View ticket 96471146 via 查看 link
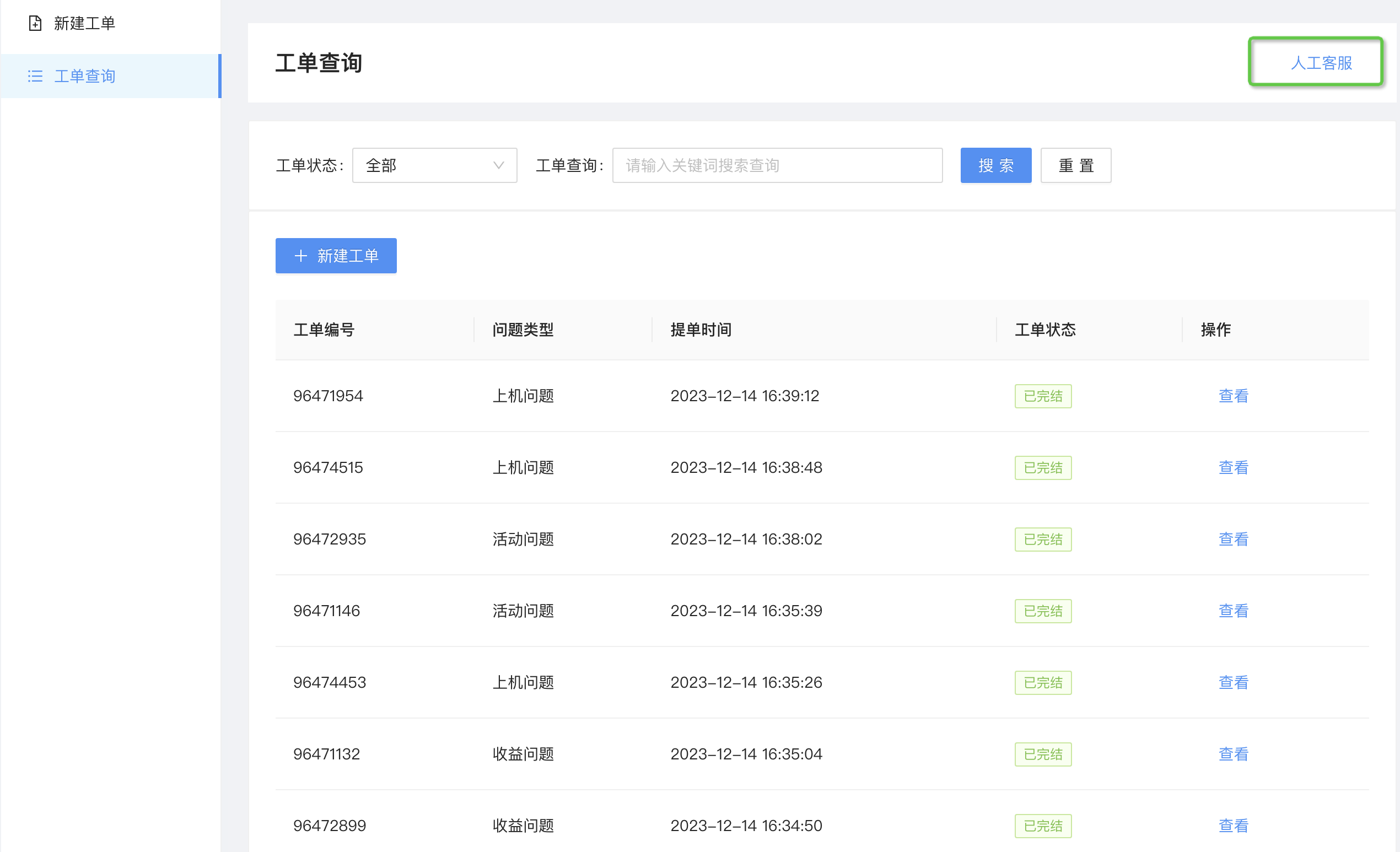Viewport: 1400px width, 852px height. pyautogui.click(x=1234, y=611)
